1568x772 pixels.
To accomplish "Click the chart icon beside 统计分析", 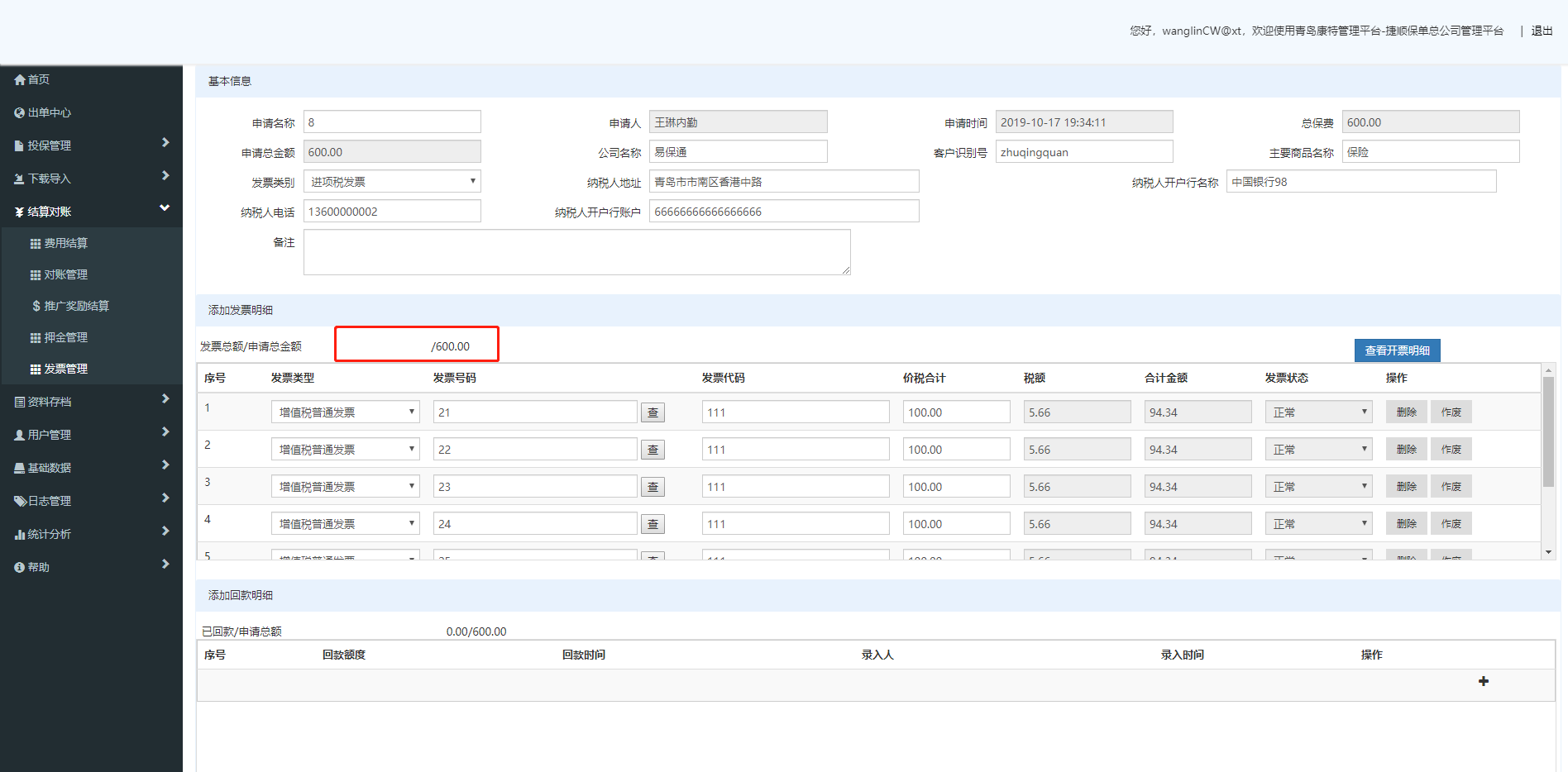I will tap(20, 535).
